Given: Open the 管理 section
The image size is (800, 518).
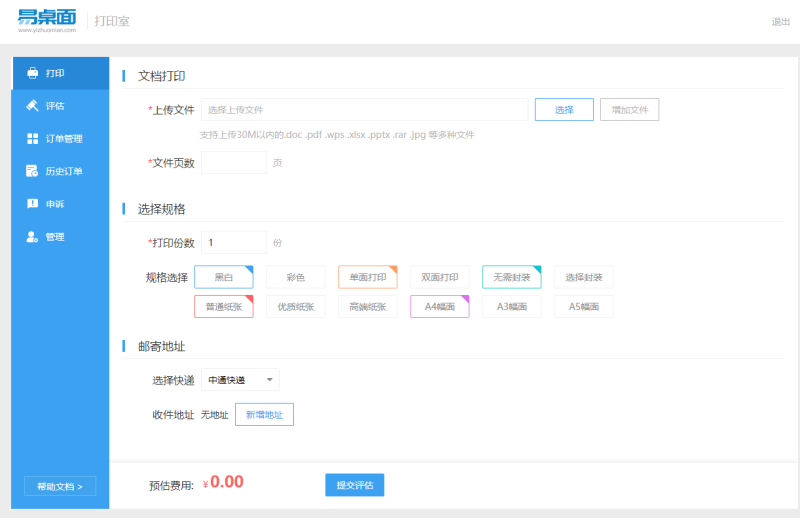Looking at the screenshot, I should tap(60, 237).
